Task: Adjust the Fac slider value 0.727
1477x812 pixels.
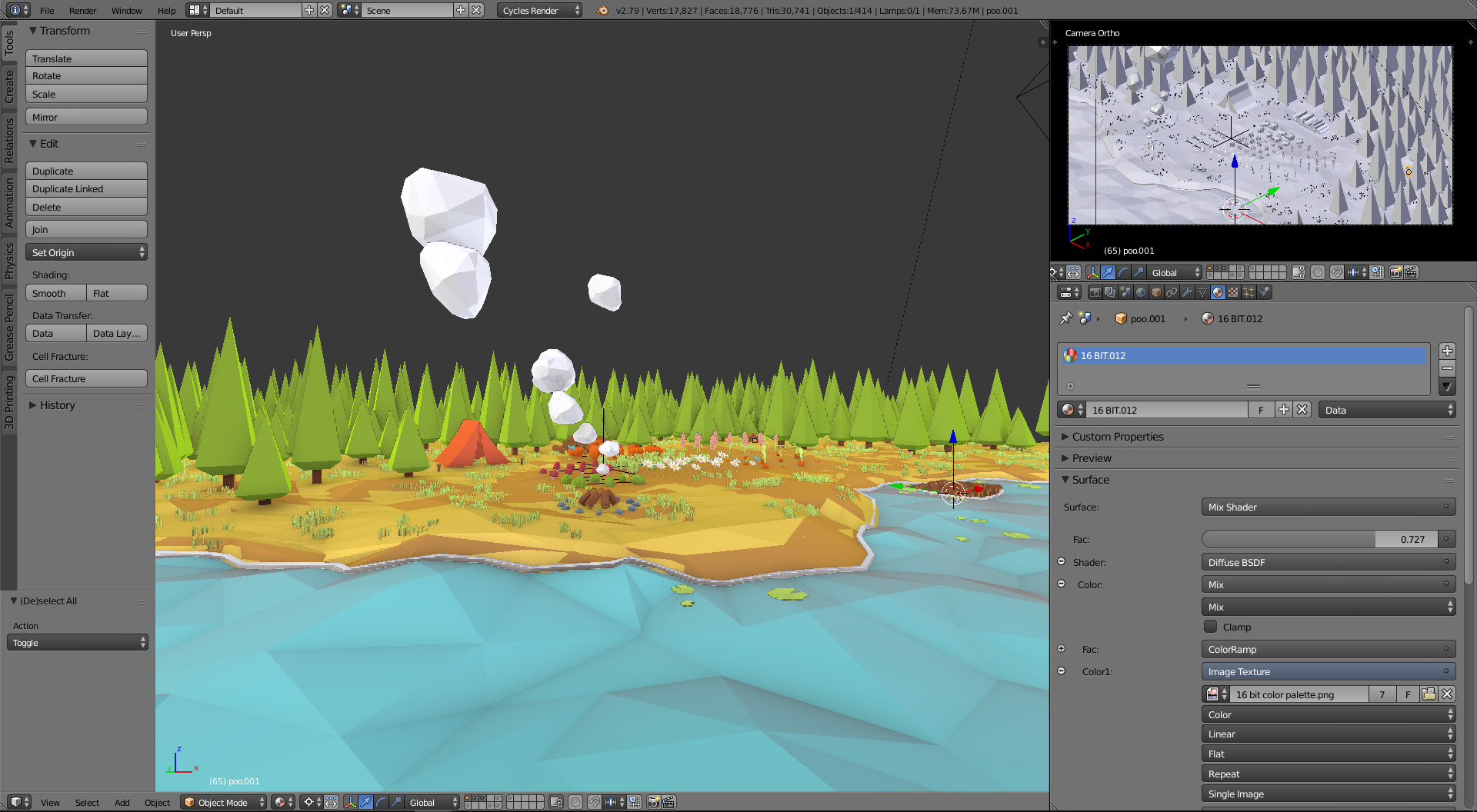Action: pyautogui.click(x=1327, y=539)
